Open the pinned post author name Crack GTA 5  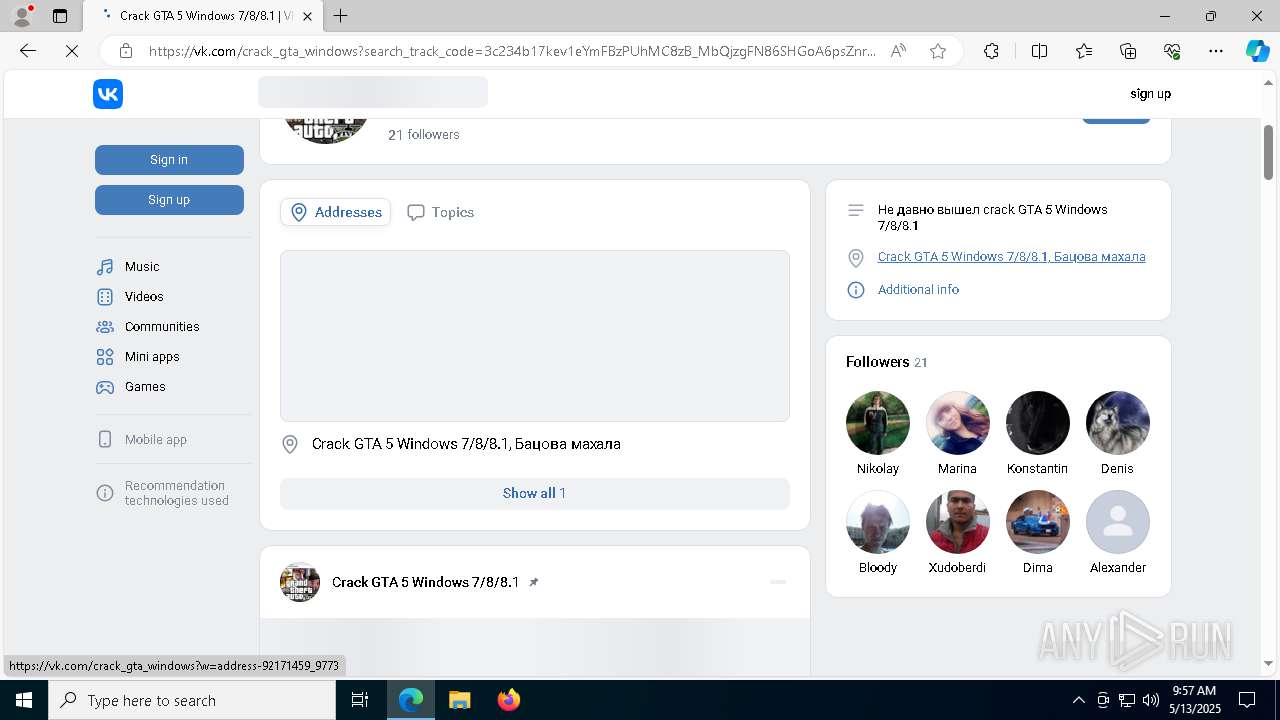(x=426, y=582)
